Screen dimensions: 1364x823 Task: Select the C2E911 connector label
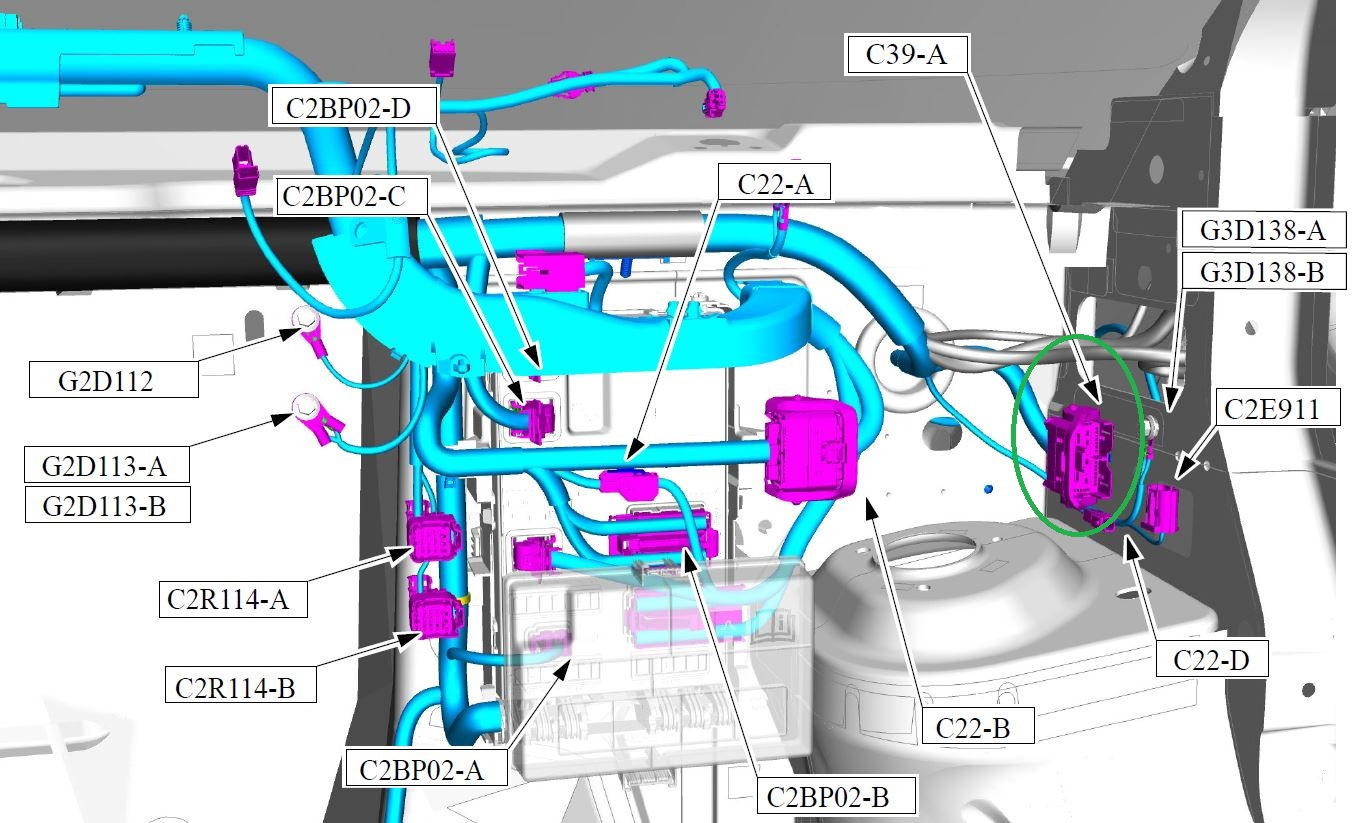1279,408
